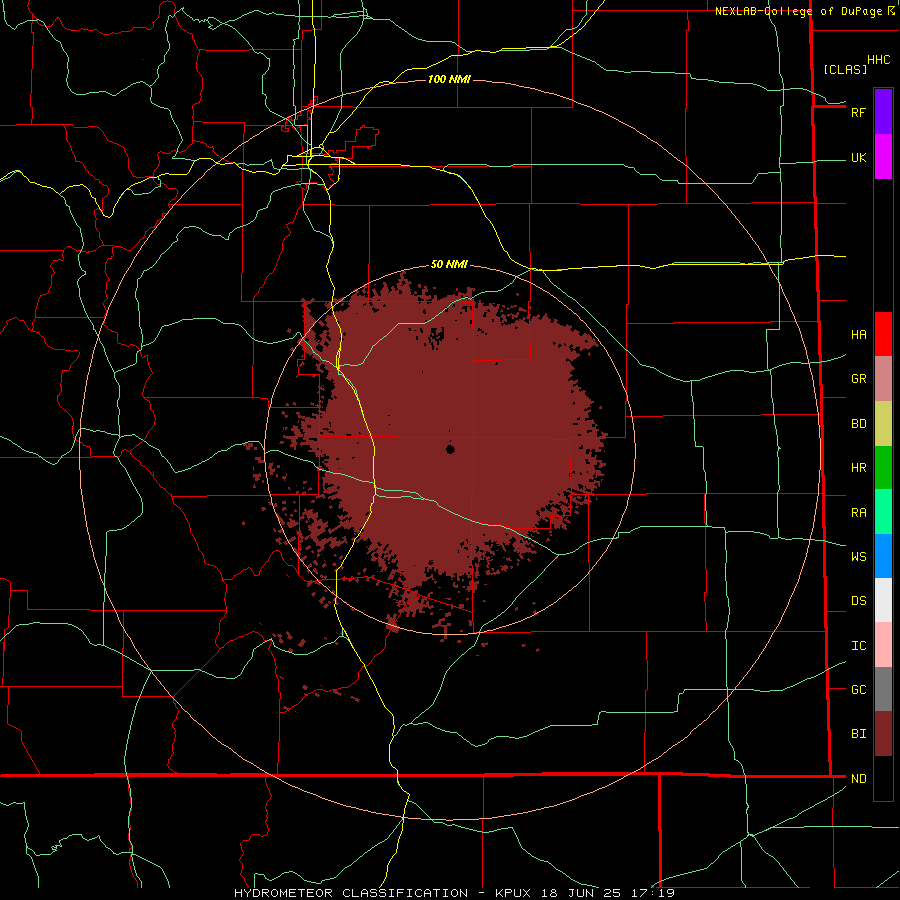Viewport: 900px width, 900px height.
Task: Click the RF purple legend swatch
Action: (883, 112)
